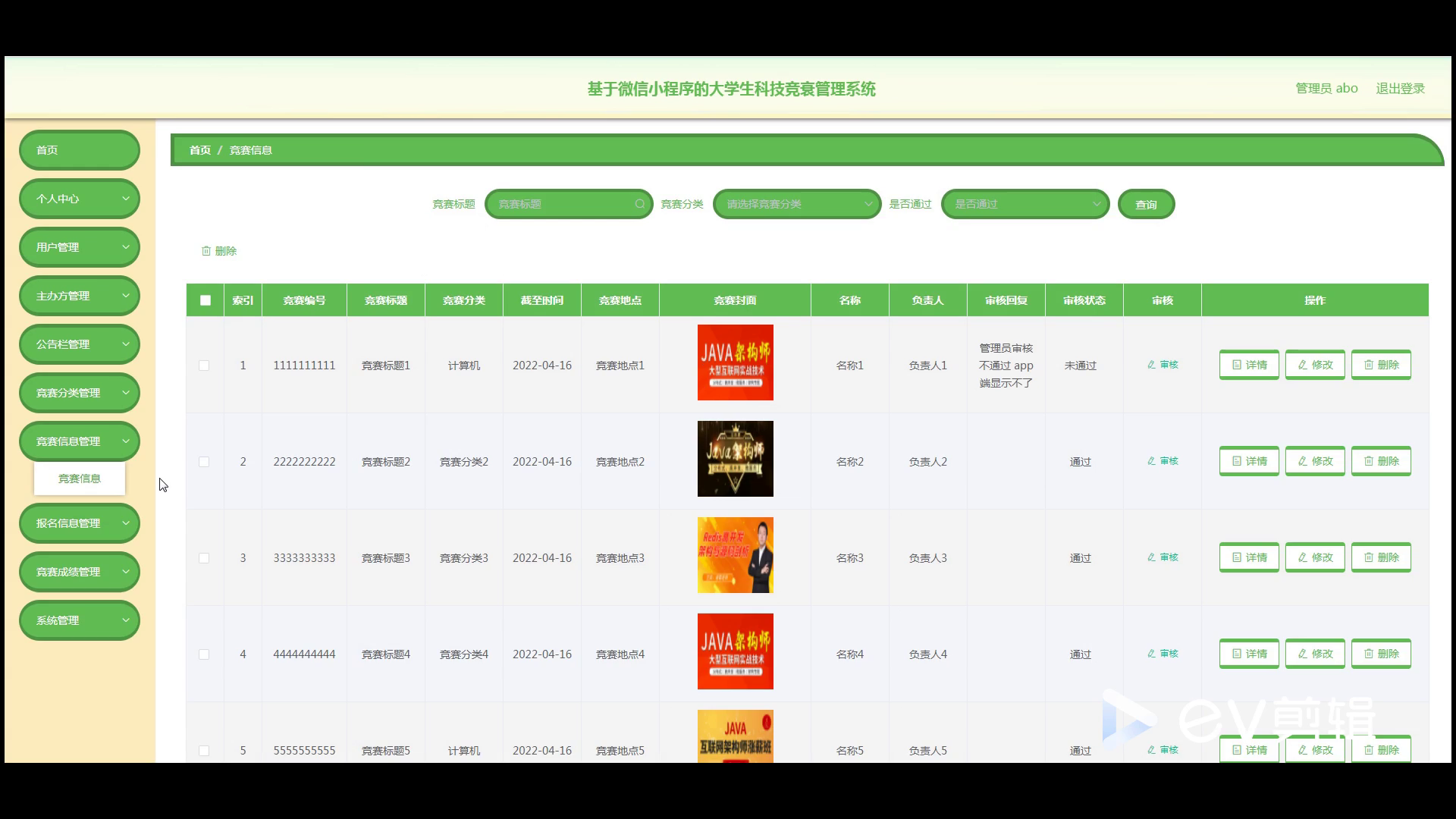Image resolution: width=1456 pixels, height=819 pixels.
Task: Expand 竞赛成绩管理 sidebar menu
Action: pos(80,572)
